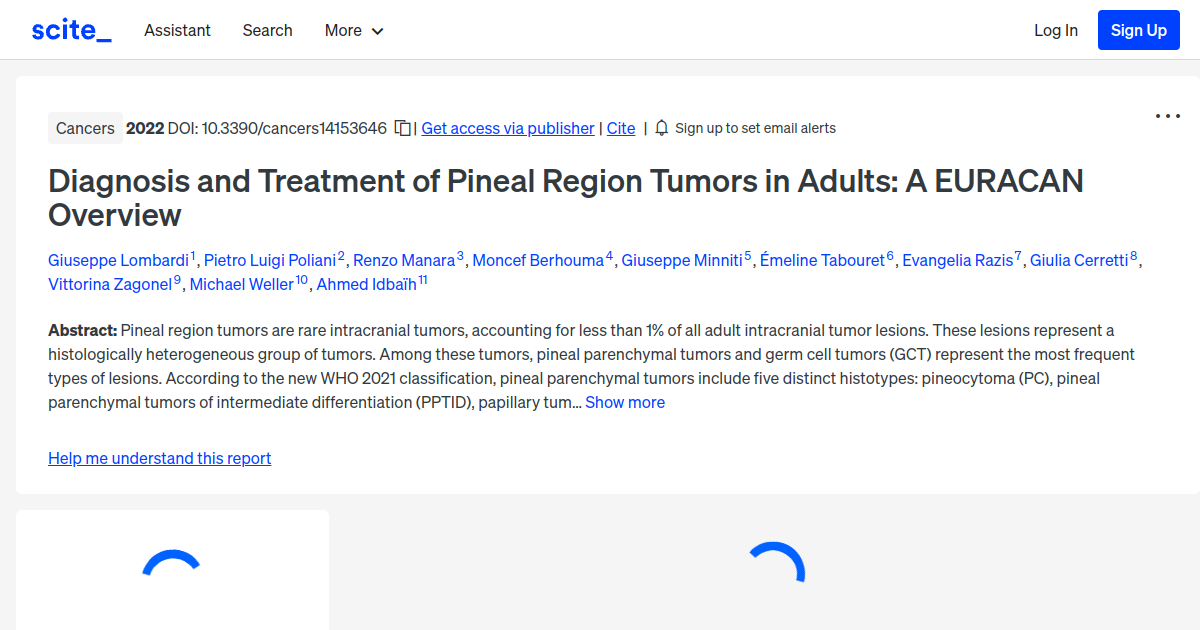Click the scite_ logo
The height and width of the screenshot is (630, 1200).
[70, 29]
